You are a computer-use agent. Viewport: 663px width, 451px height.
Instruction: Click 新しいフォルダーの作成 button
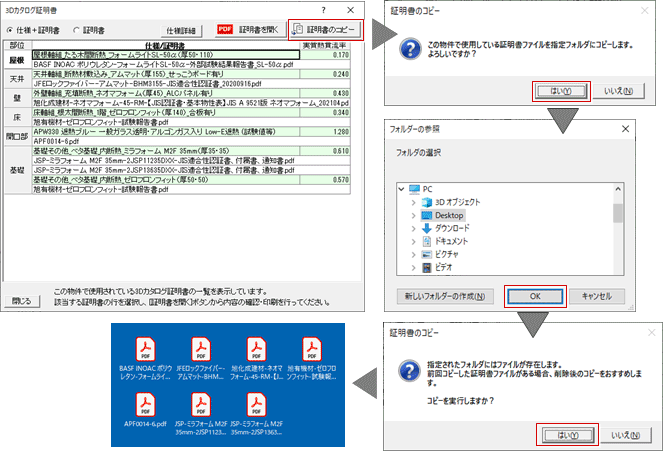click(x=445, y=296)
